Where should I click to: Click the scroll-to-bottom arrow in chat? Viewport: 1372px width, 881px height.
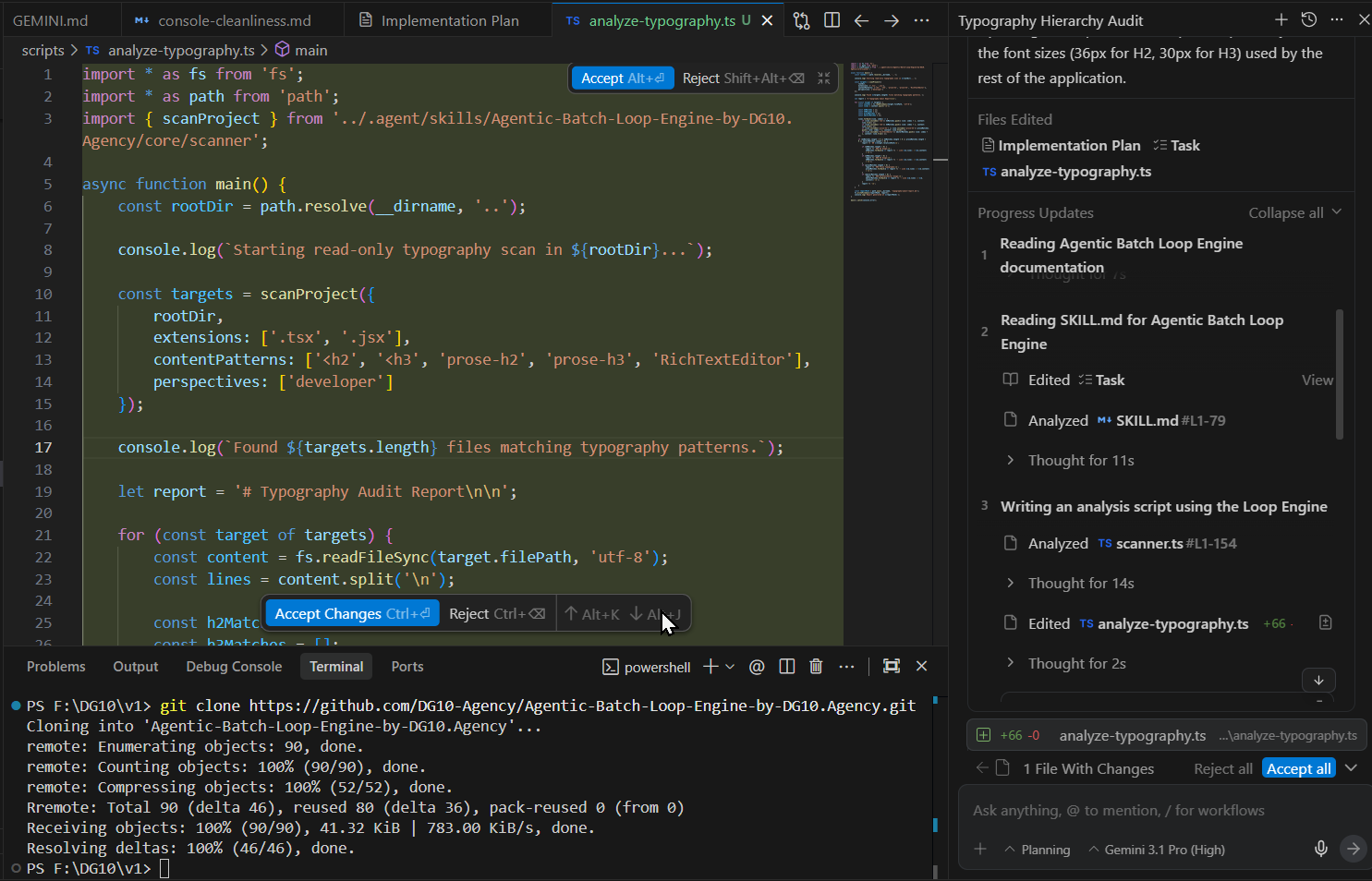point(1318,681)
